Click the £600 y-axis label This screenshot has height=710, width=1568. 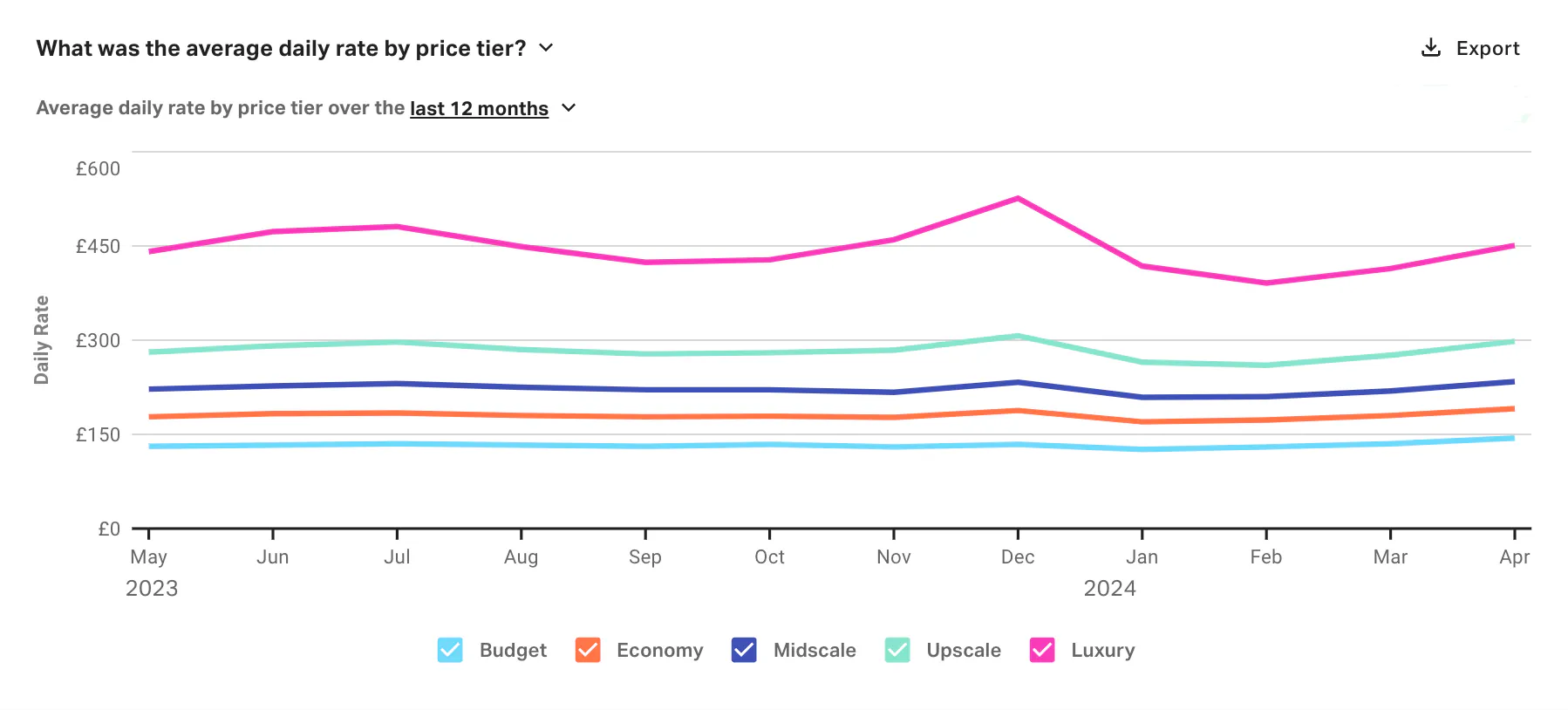98,168
